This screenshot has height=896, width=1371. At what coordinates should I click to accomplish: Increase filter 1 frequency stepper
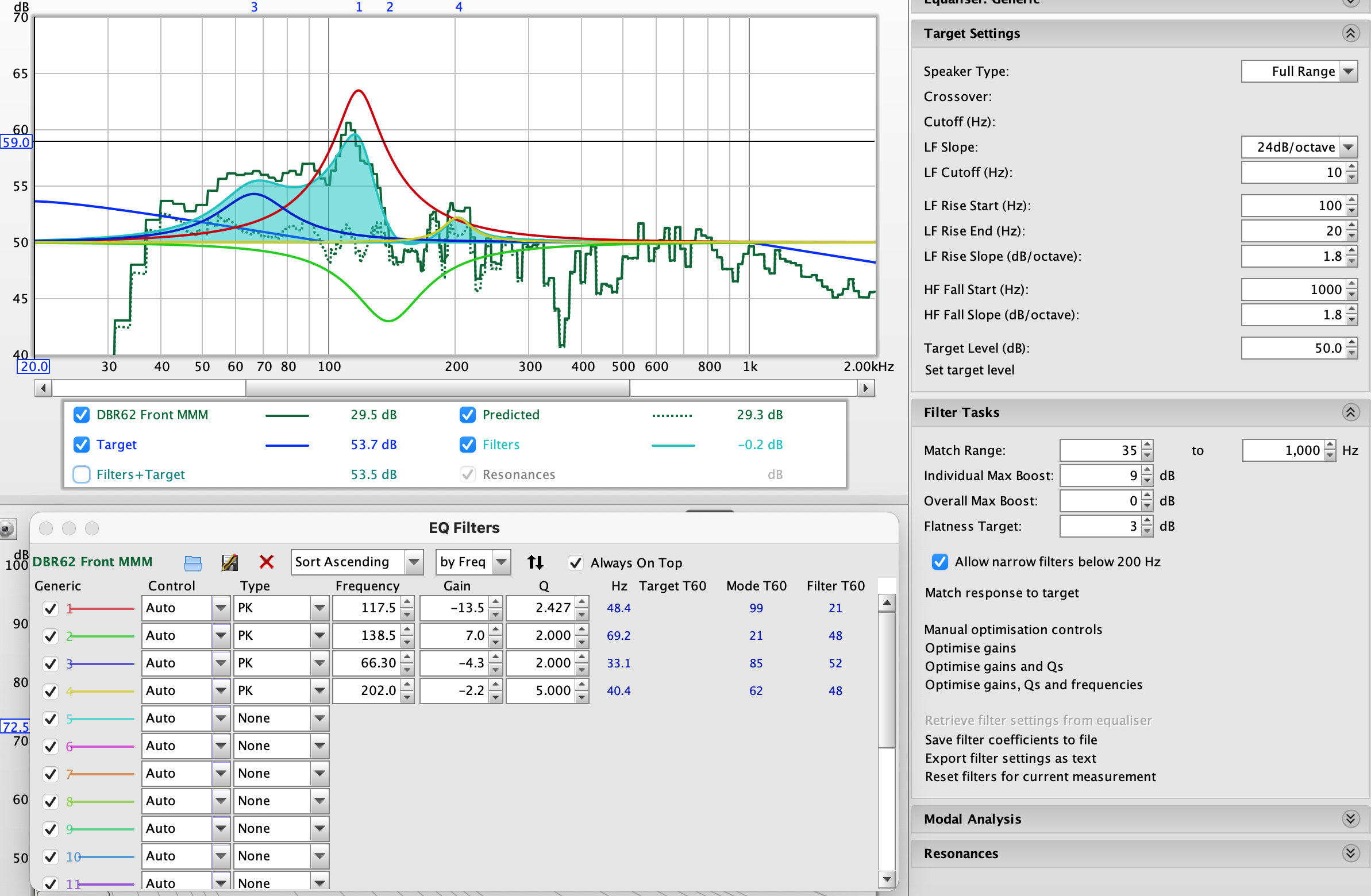[407, 603]
